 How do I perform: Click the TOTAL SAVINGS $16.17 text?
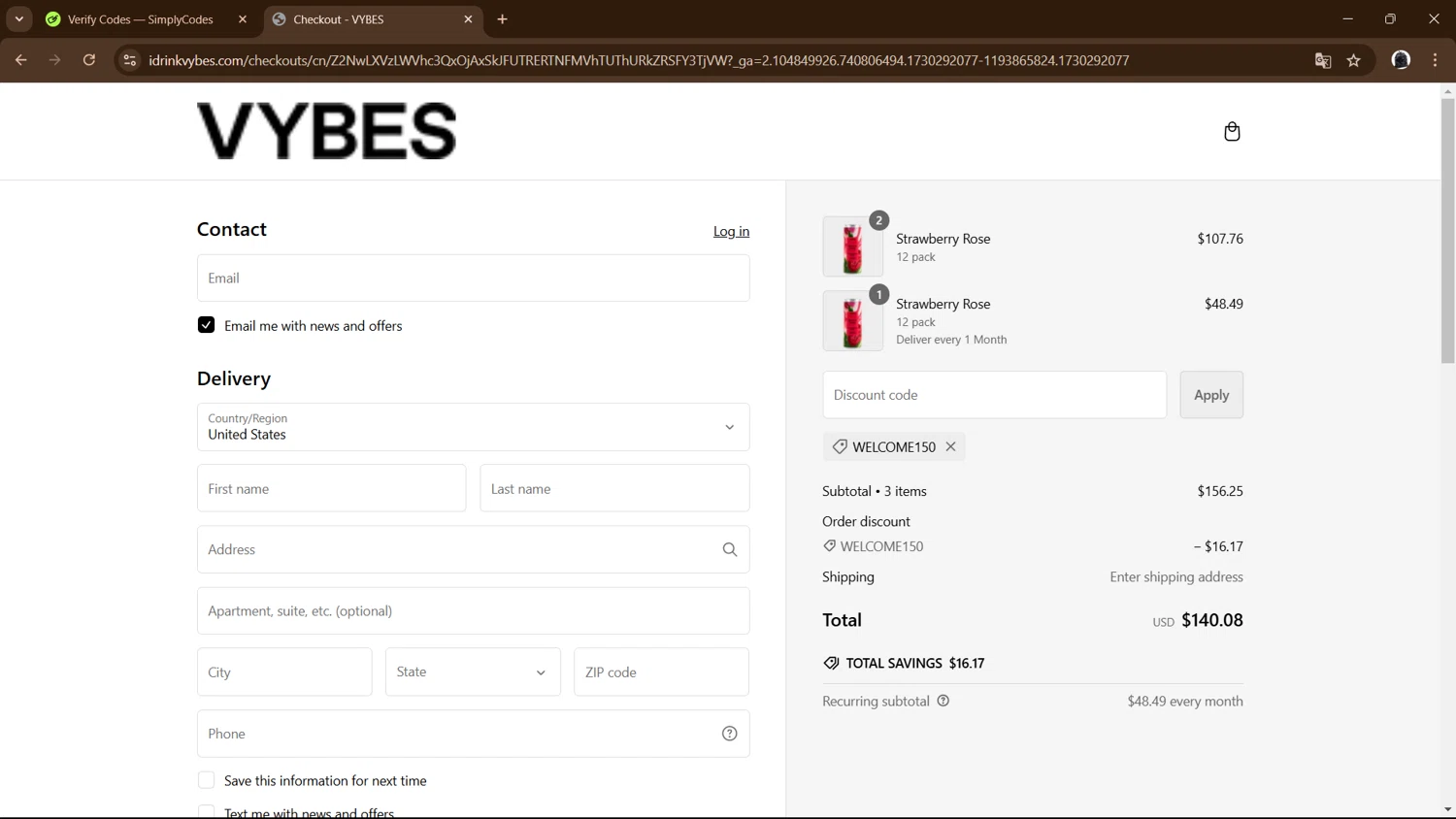[914, 663]
